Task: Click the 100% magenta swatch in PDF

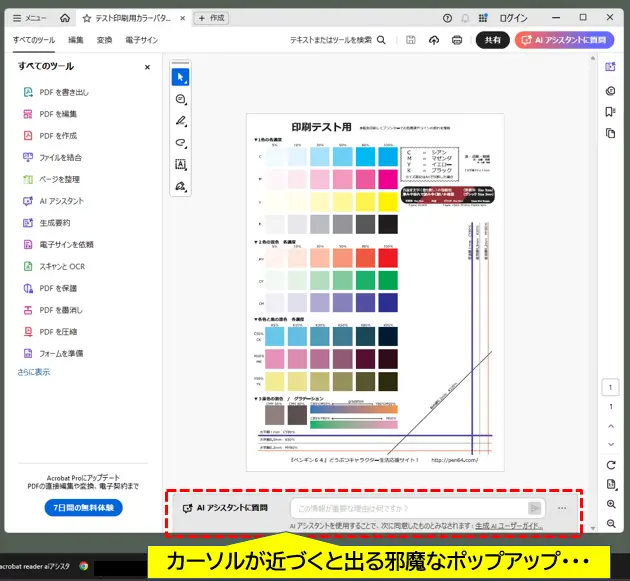Action: (x=388, y=179)
